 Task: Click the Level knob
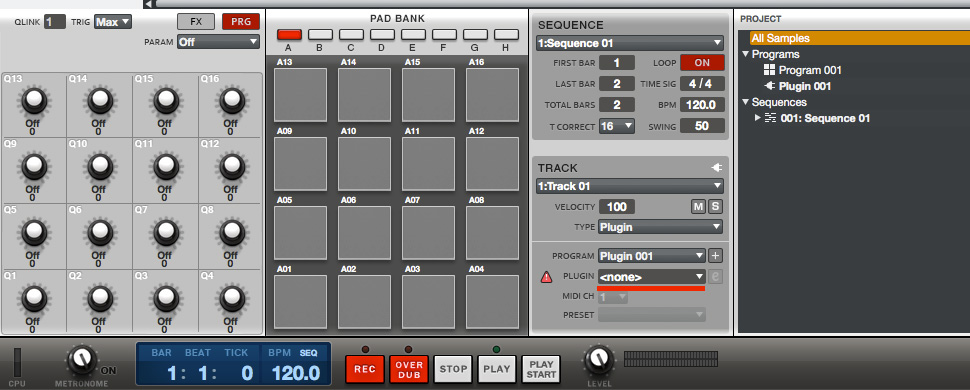(598, 360)
